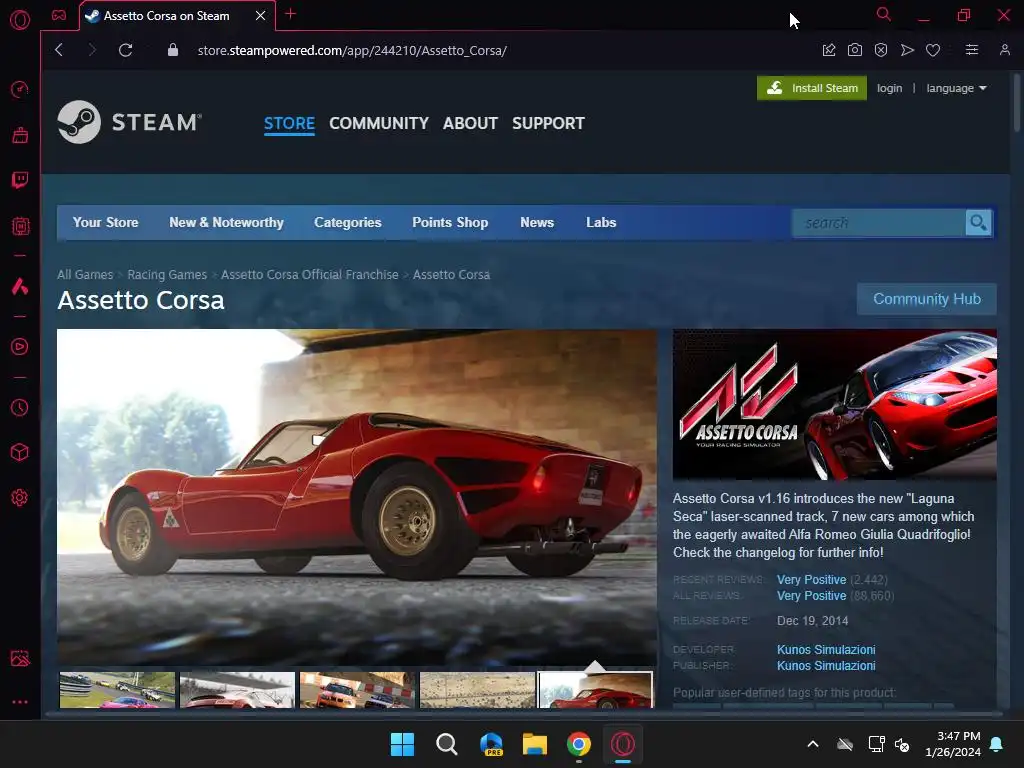Open the send-arrow toolbar icon
The width and height of the screenshot is (1024, 768).
click(x=907, y=50)
